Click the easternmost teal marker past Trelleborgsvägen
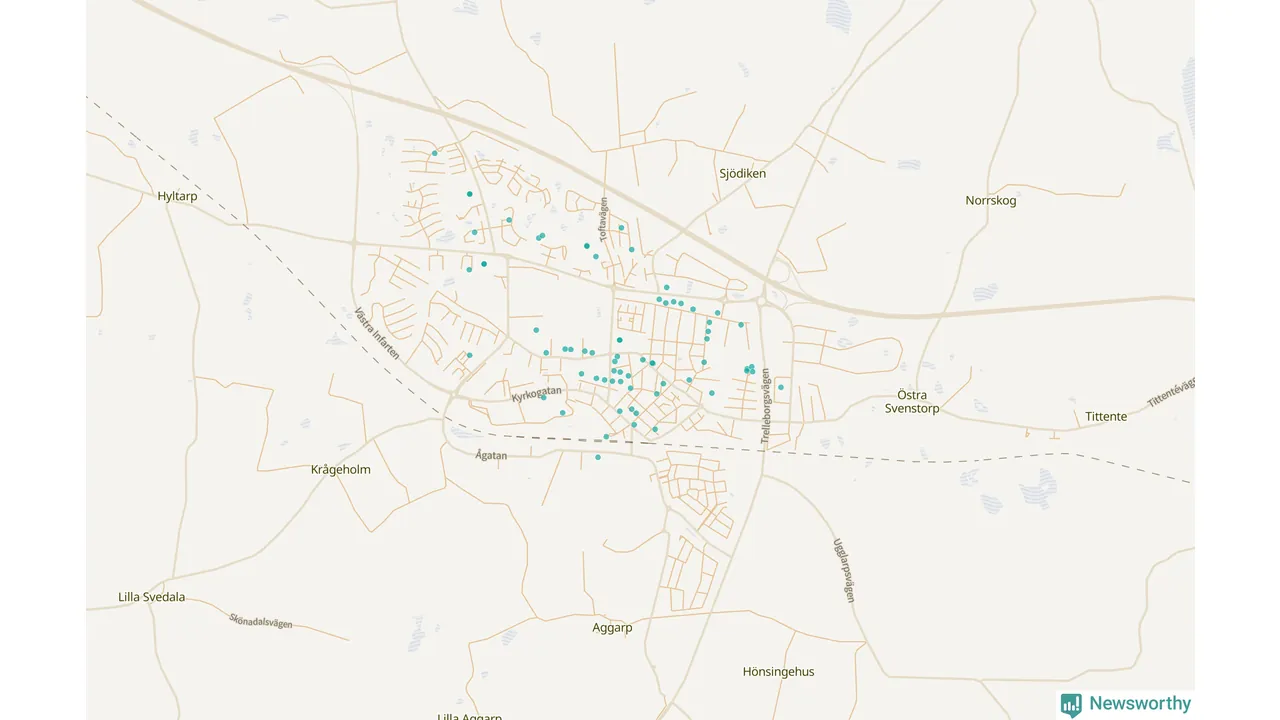Image resolution: width=1280 pixels, height=720 pixels. [780, 387]
